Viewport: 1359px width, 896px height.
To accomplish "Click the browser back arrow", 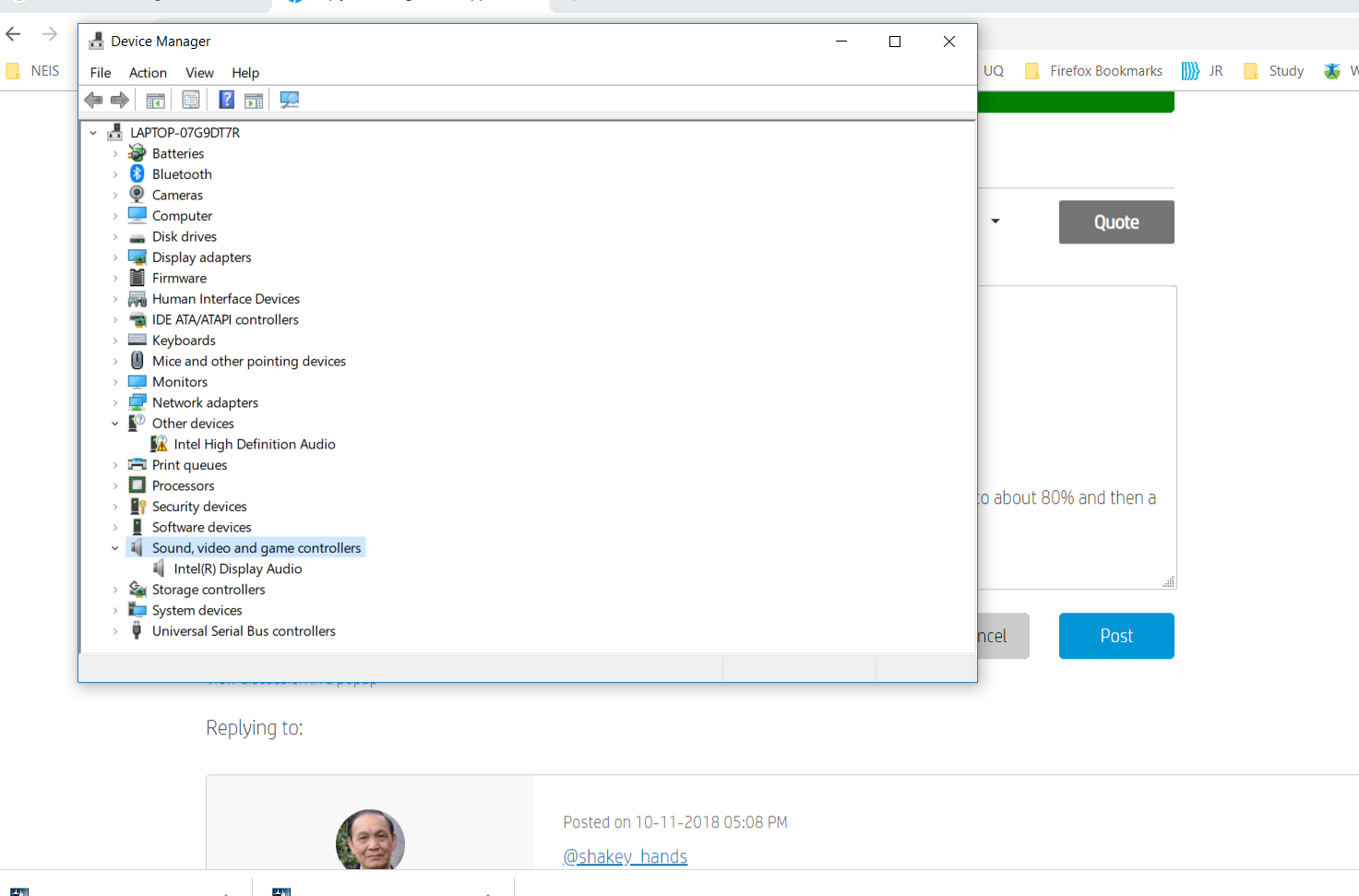I will pos(13,34).
